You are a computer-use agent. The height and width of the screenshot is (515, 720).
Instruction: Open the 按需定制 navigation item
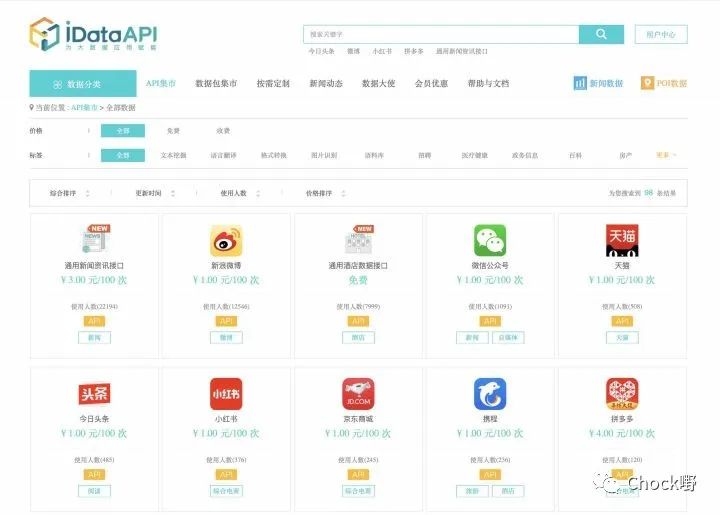[273, 84]
